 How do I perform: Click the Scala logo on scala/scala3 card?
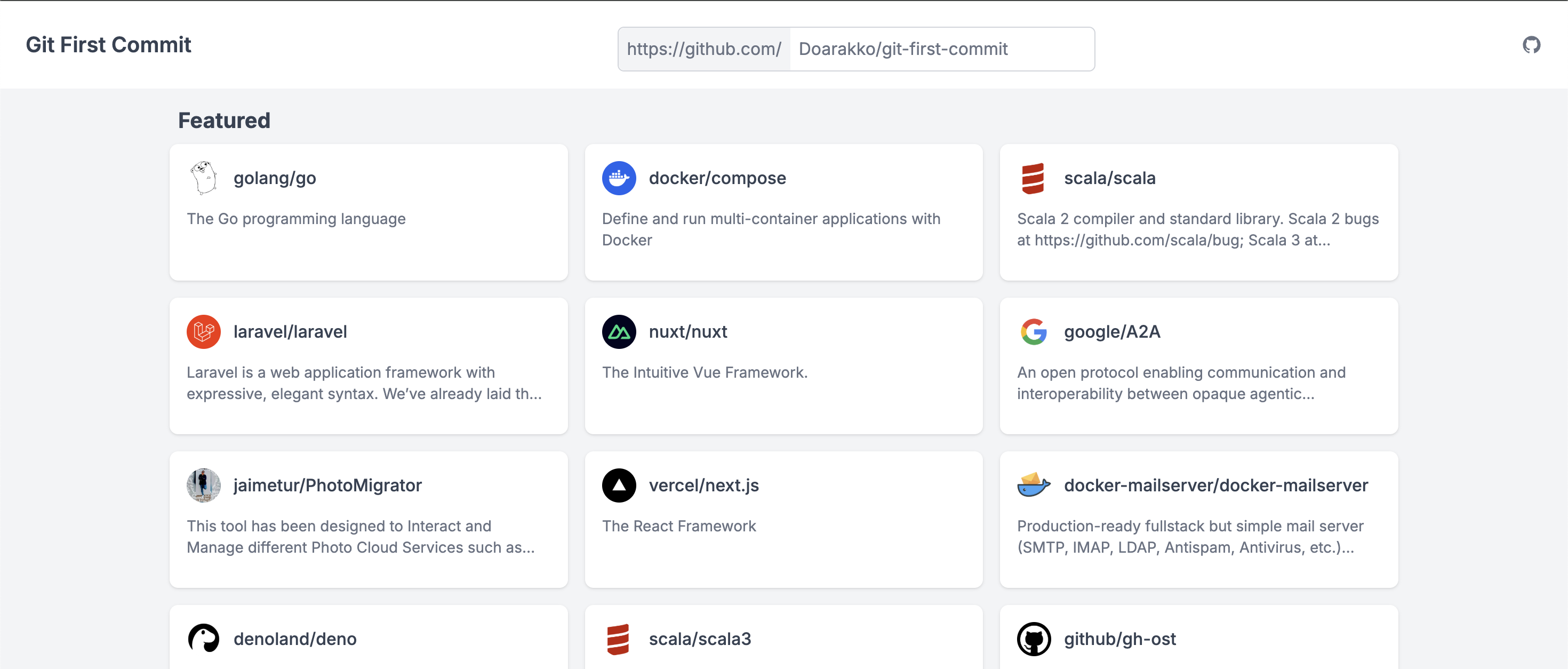pyautogui.click(x=619, y=639)
